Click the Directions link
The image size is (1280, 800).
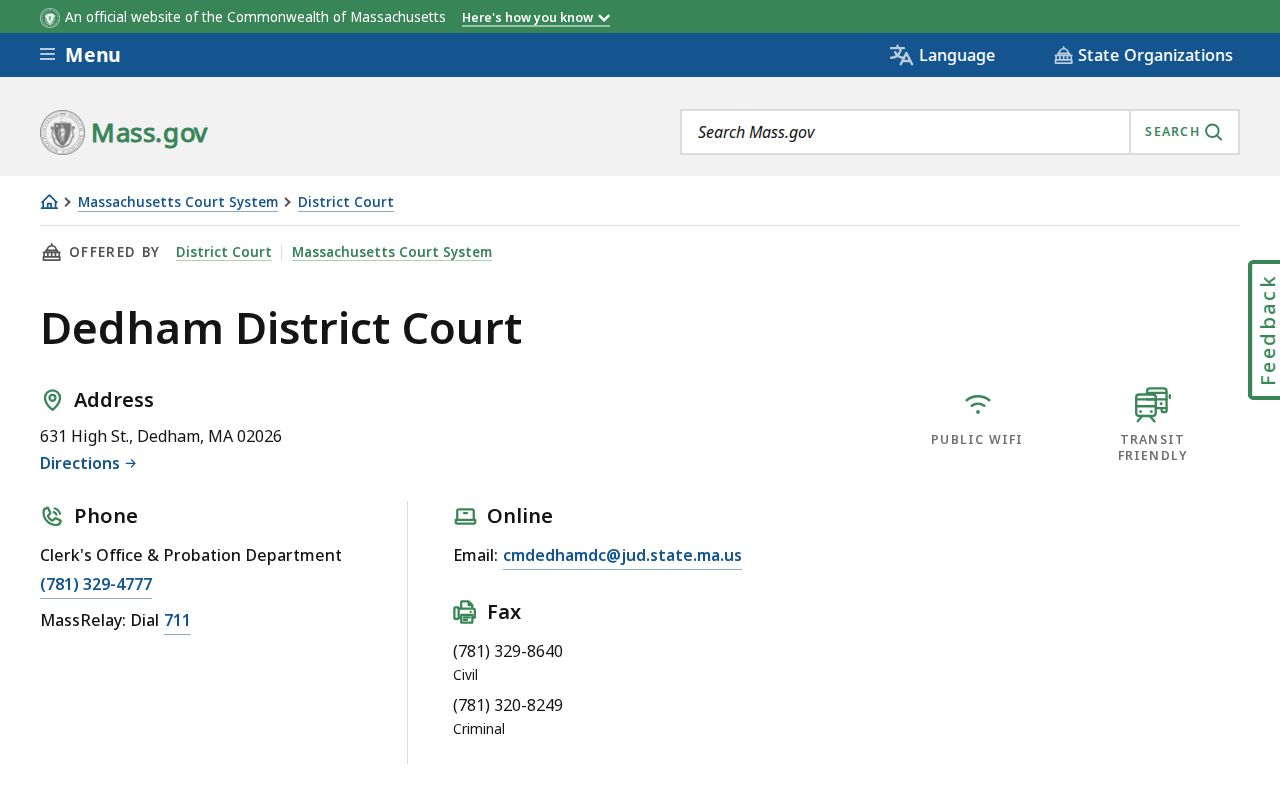click(88, 463)
